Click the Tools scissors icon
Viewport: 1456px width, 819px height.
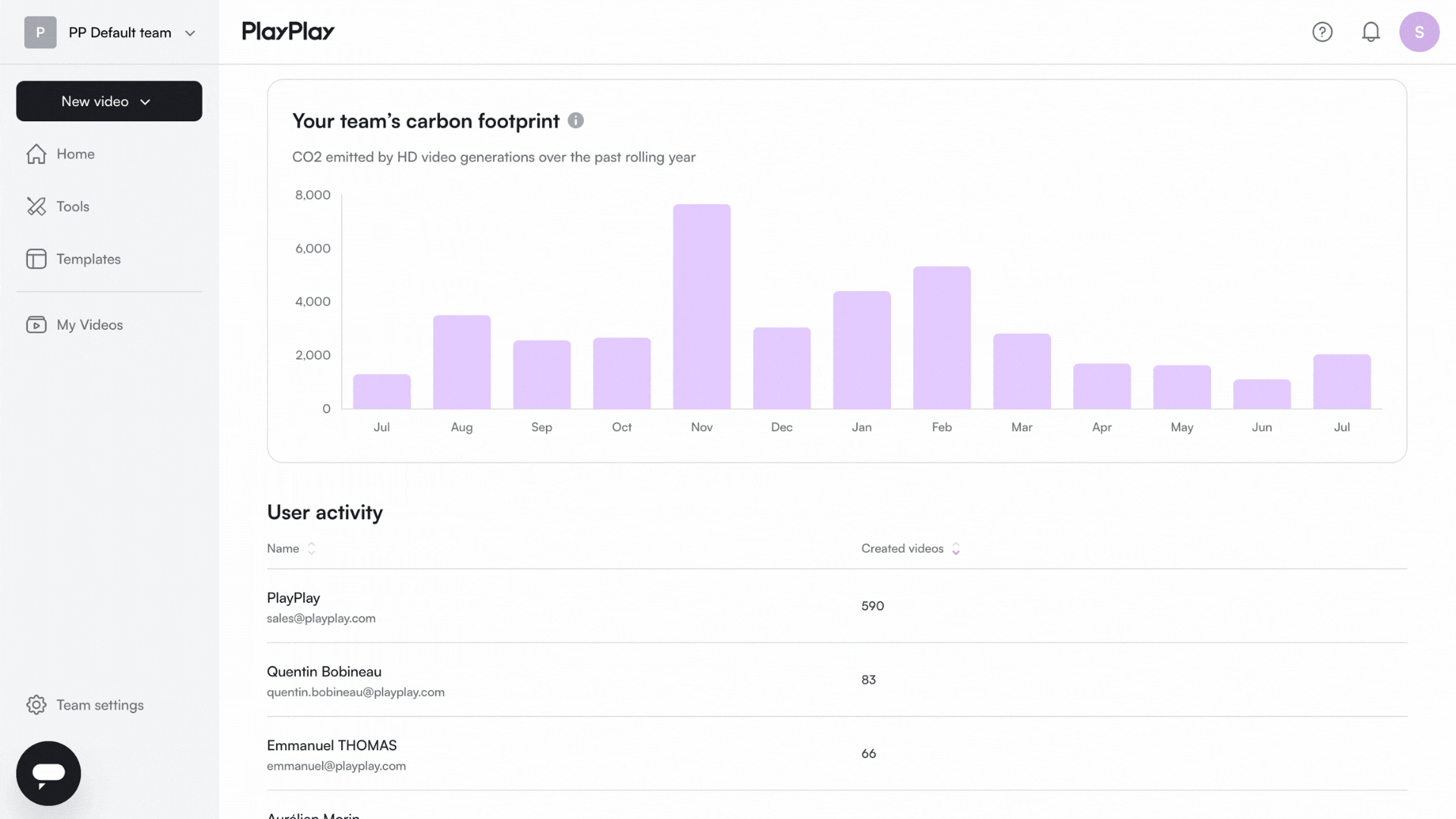(x=36, y=206)
